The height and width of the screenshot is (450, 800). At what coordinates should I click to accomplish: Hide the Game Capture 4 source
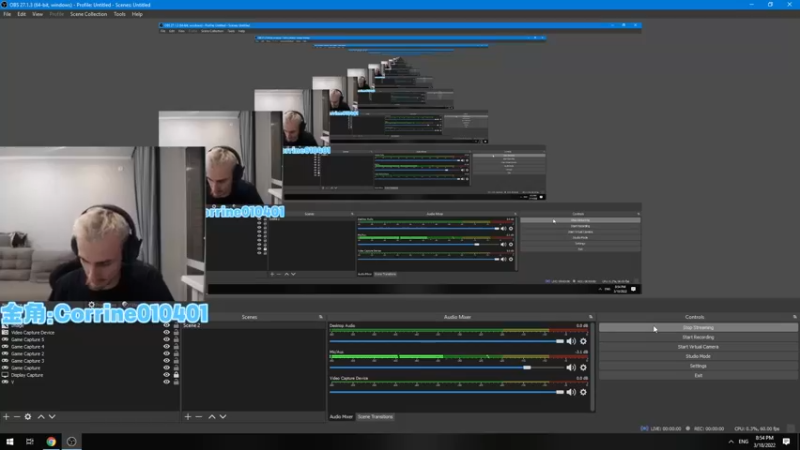pyautogui.click(x=166, y=346)
